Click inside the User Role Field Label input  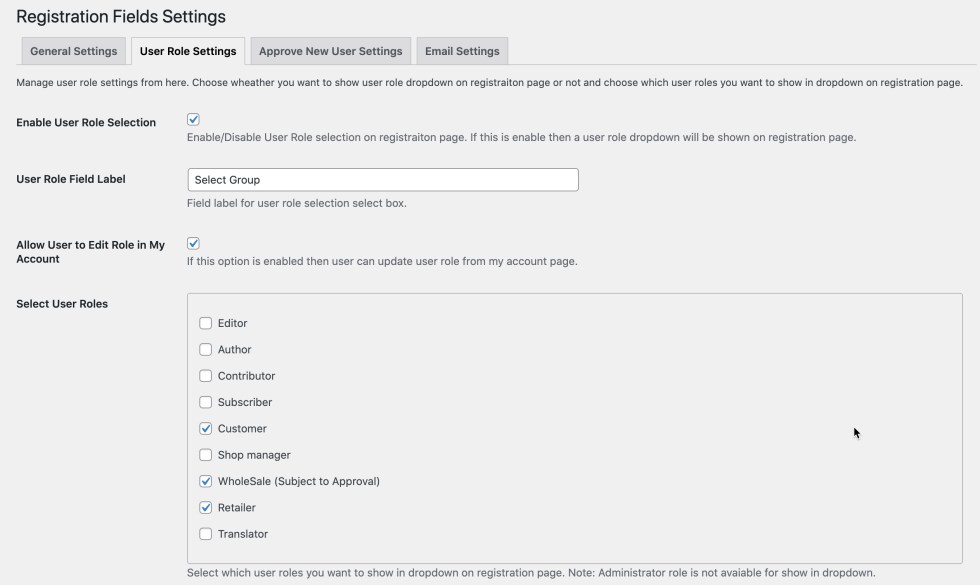click(383, 179)
